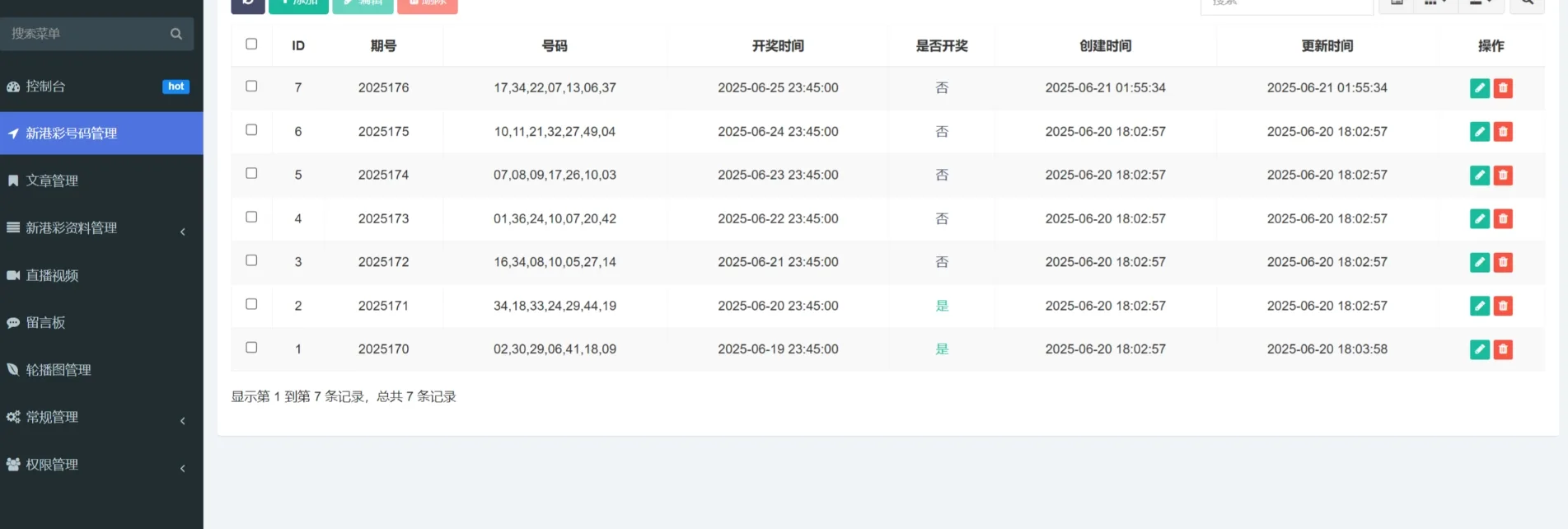Click the edit icon for period 2025170
Screen dimensions: 1568x529
[x=1479, y=349]
